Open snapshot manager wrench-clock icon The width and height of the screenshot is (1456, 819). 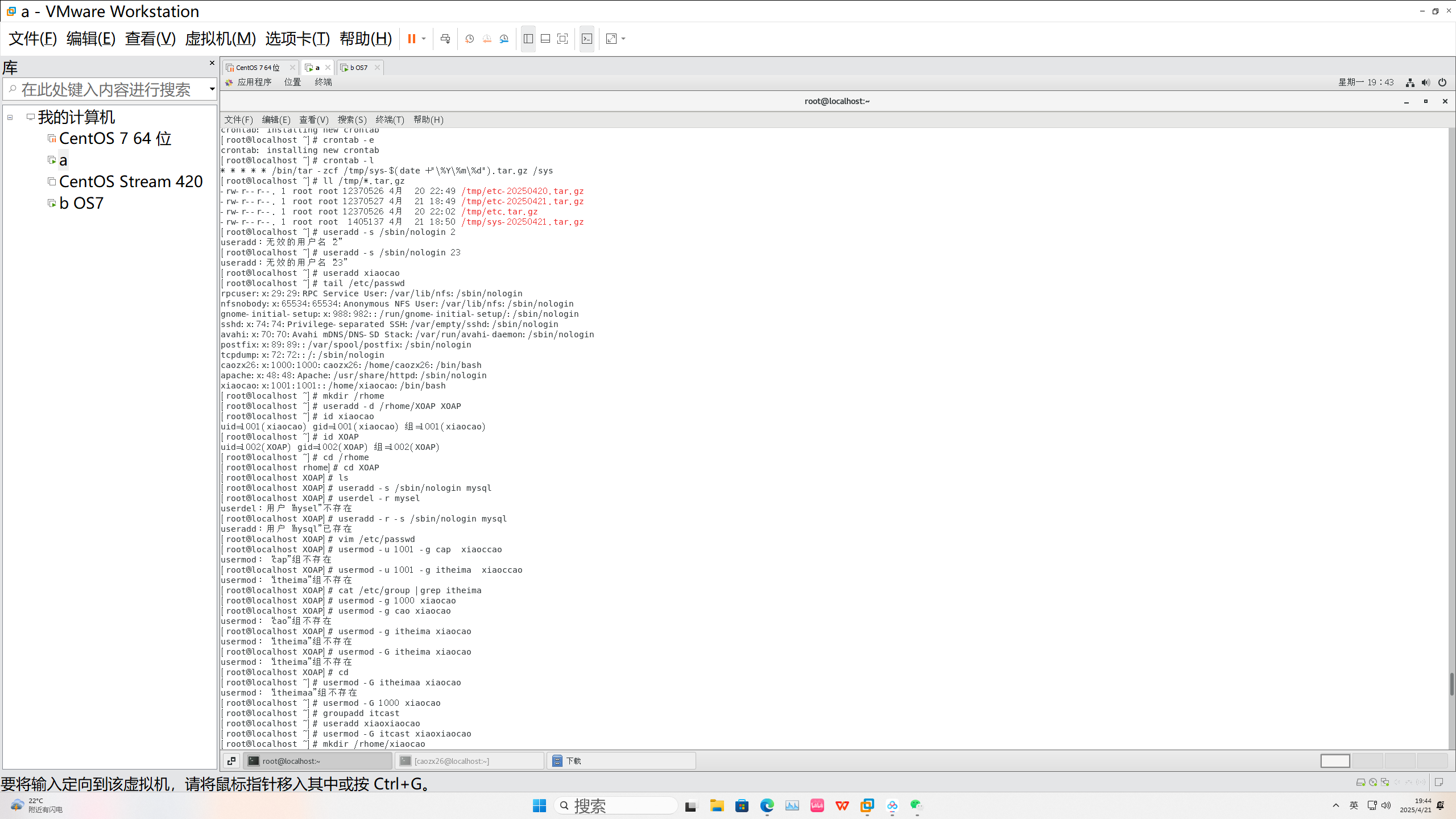[504, 39]
